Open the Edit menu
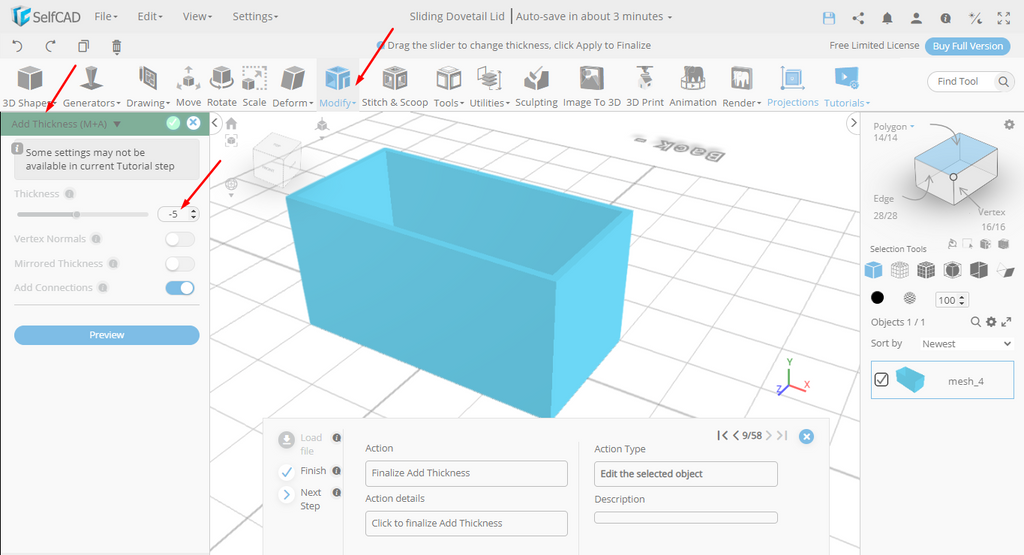1024x555 pixels. 150,16
